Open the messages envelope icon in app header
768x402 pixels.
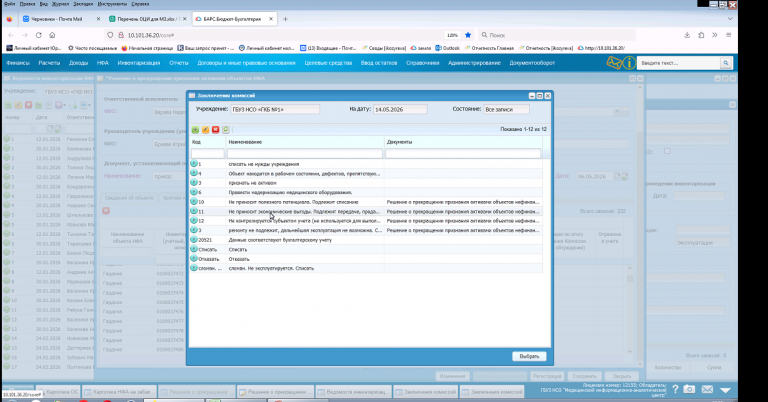pos(613,63)
